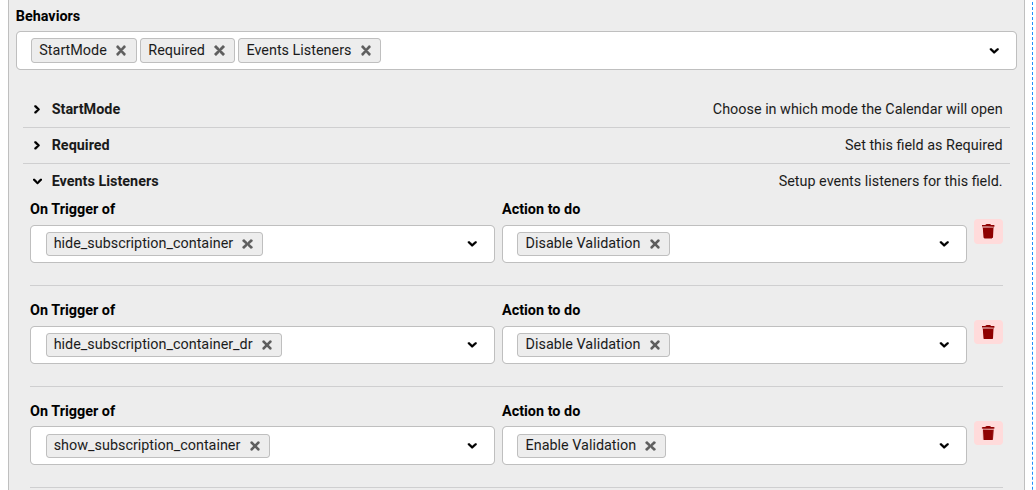Image resolution: width=1036 pixels, height=490 pixels.
Task: Clear Disable Validation from the first action
Action: click(x=655, y=244)
